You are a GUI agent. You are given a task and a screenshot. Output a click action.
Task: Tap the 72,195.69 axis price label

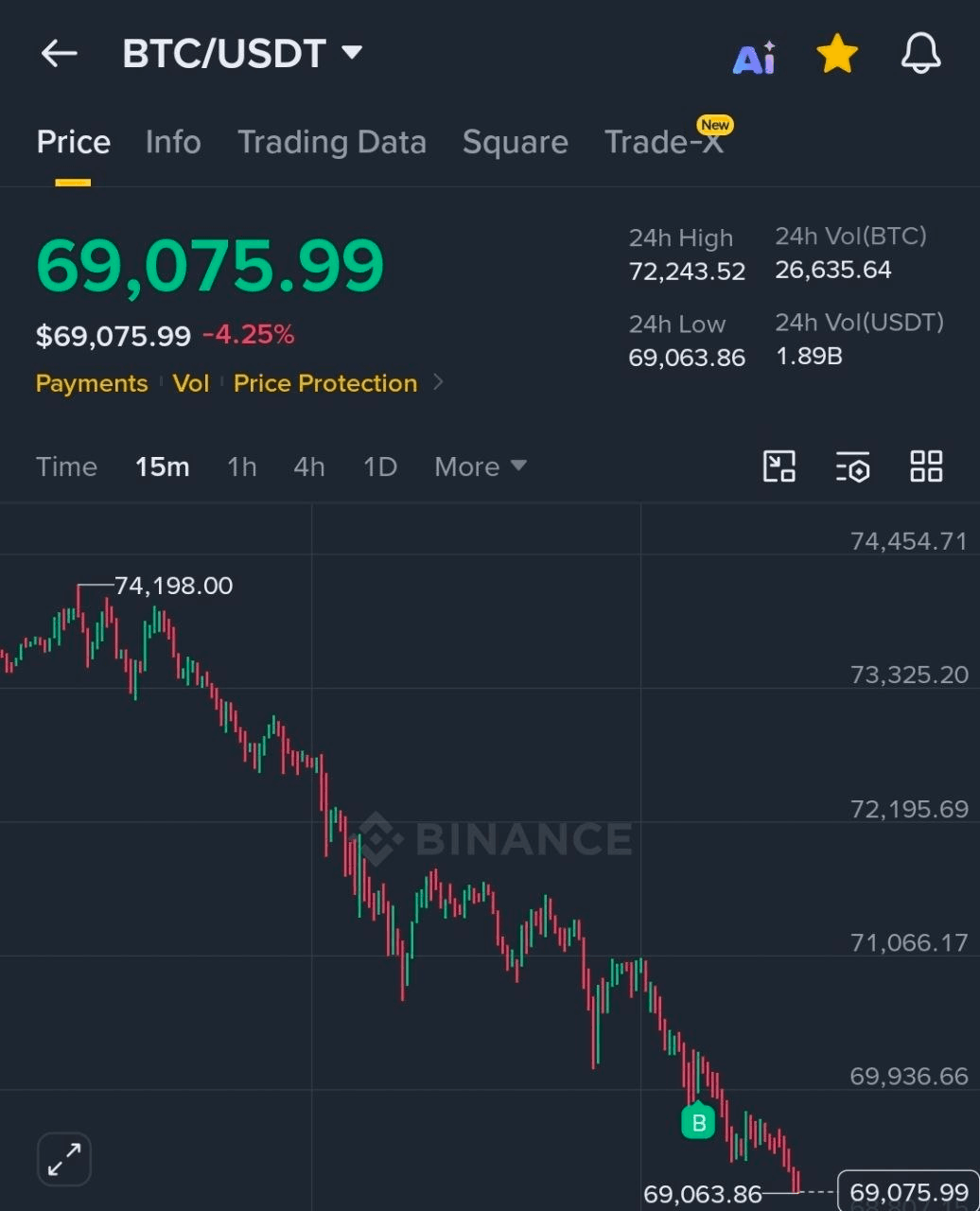click(x=909, y=809)
